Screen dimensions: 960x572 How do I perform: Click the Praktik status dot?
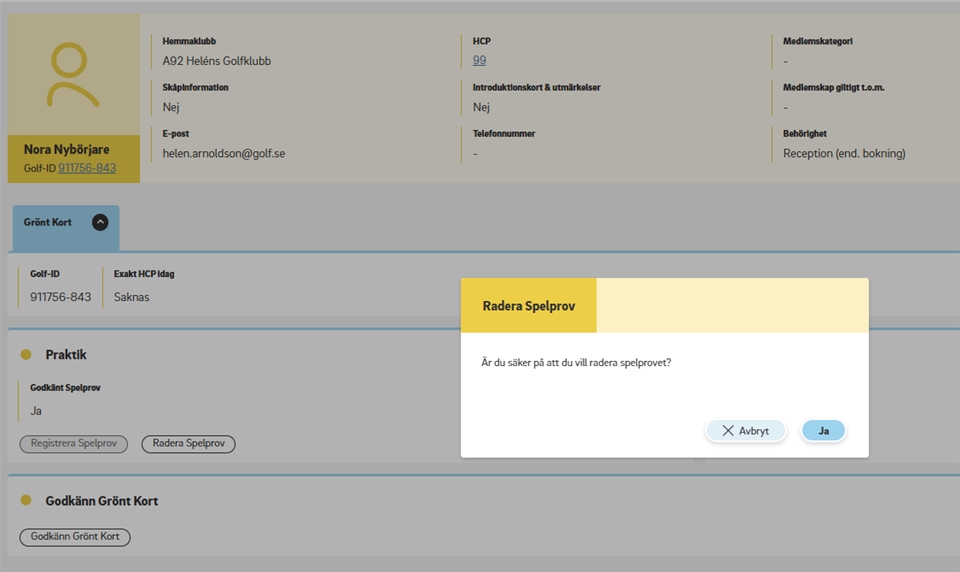26,355
